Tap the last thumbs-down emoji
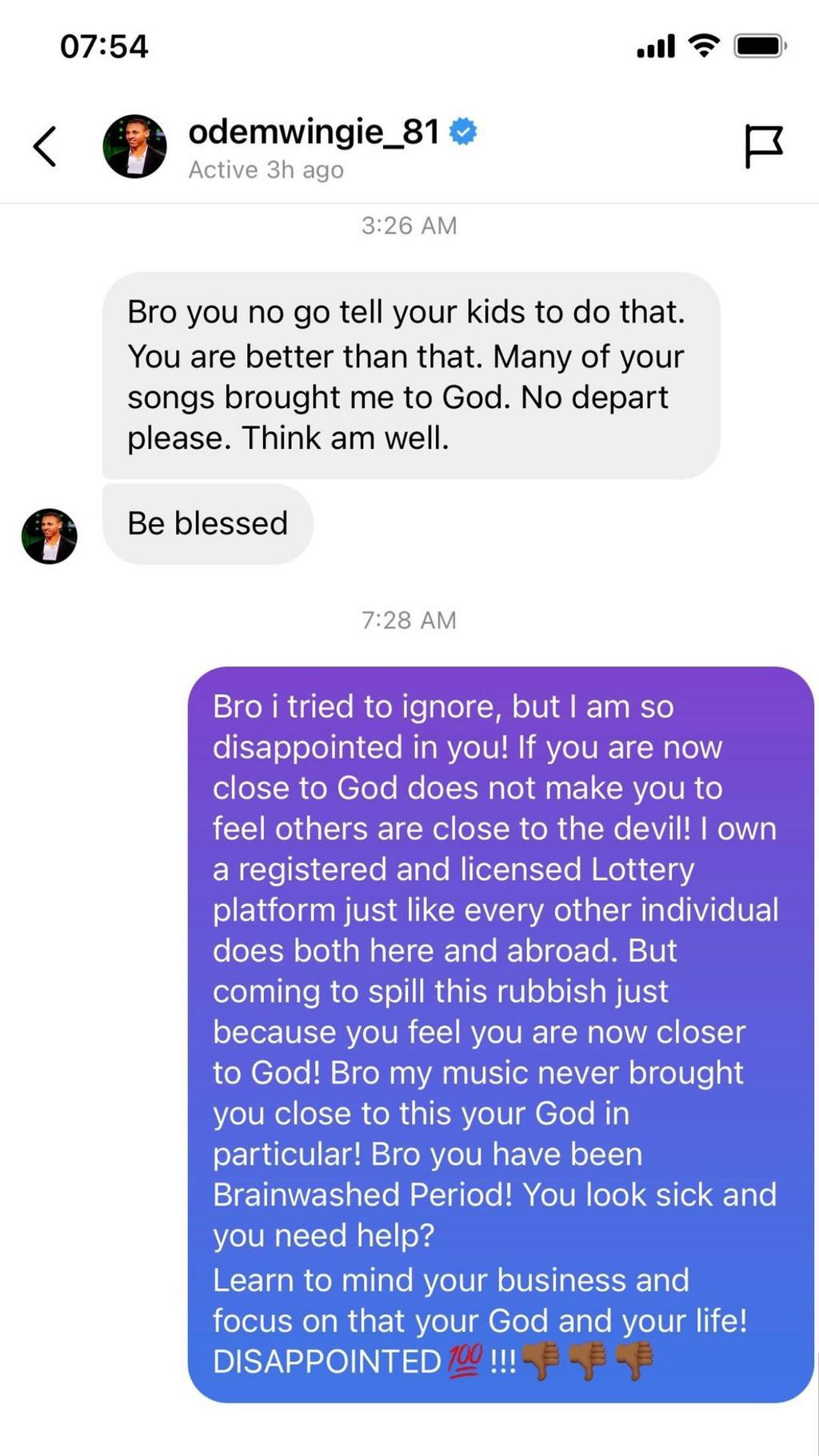This screenshot has width=819, height=1456. [634, 1360]
